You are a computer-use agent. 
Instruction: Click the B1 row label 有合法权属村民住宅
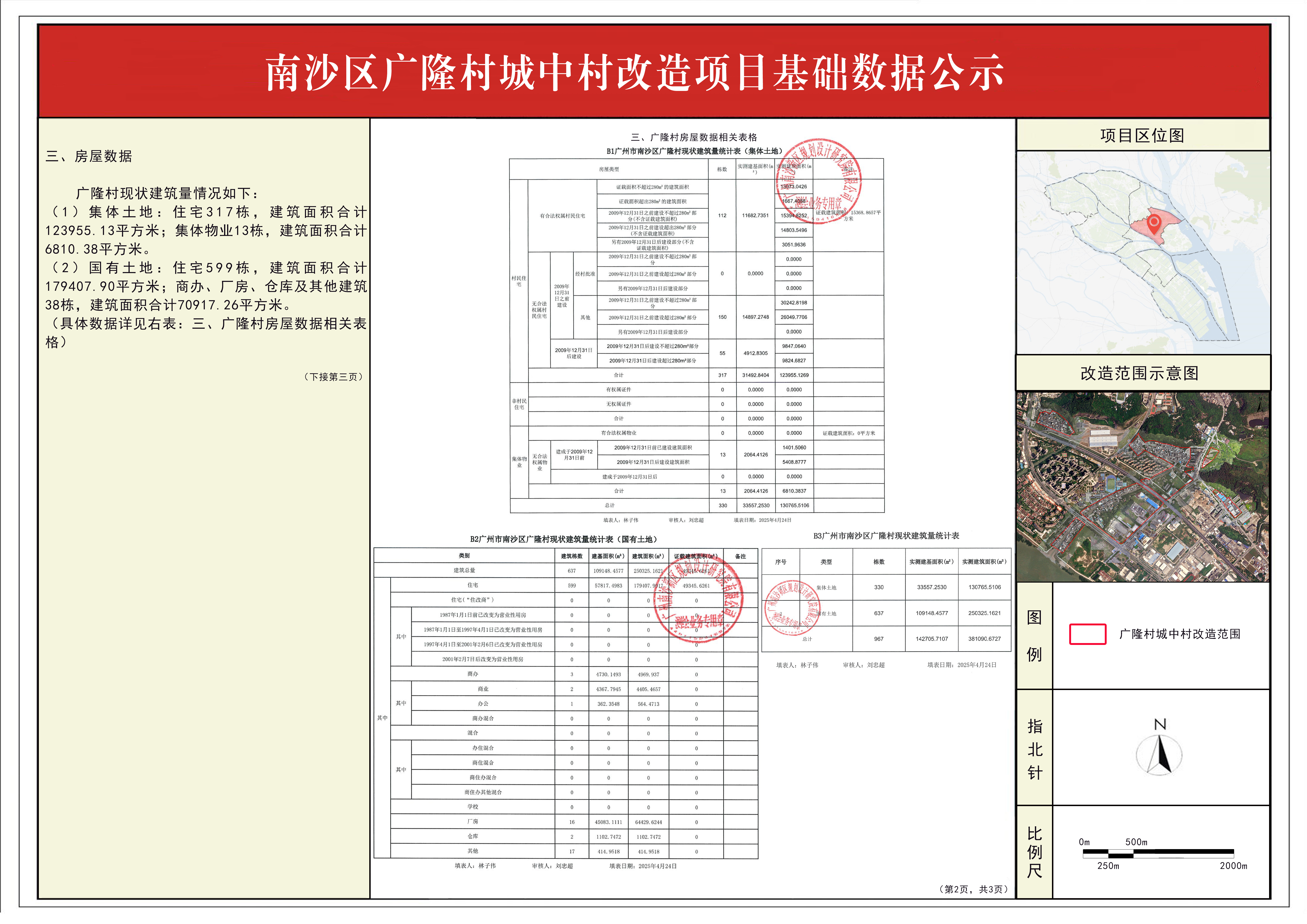click(x=562, y=216)
